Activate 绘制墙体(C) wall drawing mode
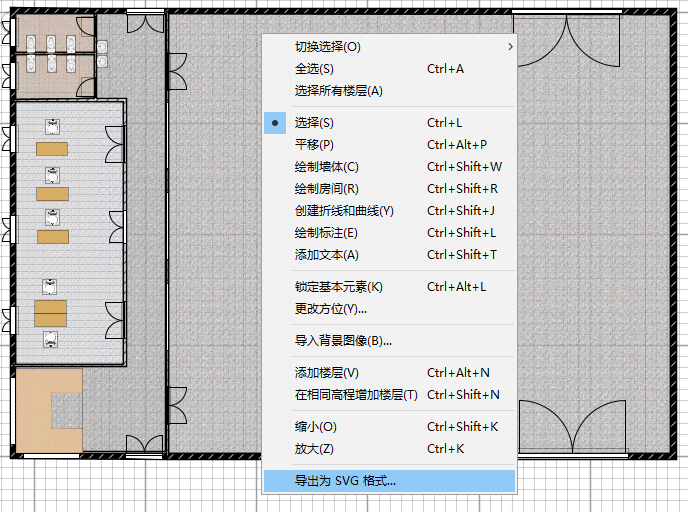Image resolution: width=688 pixels, height=512 pixels. pyautogui.click(x=389, y=166)
